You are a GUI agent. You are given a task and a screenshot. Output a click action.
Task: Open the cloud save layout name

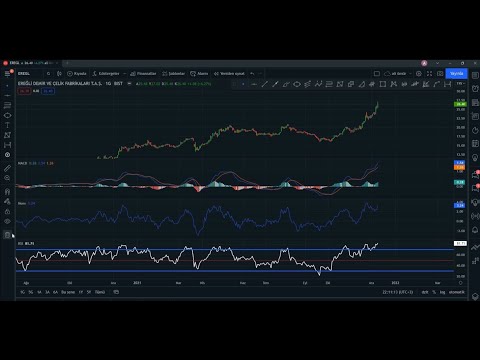[x=395, y=74]
